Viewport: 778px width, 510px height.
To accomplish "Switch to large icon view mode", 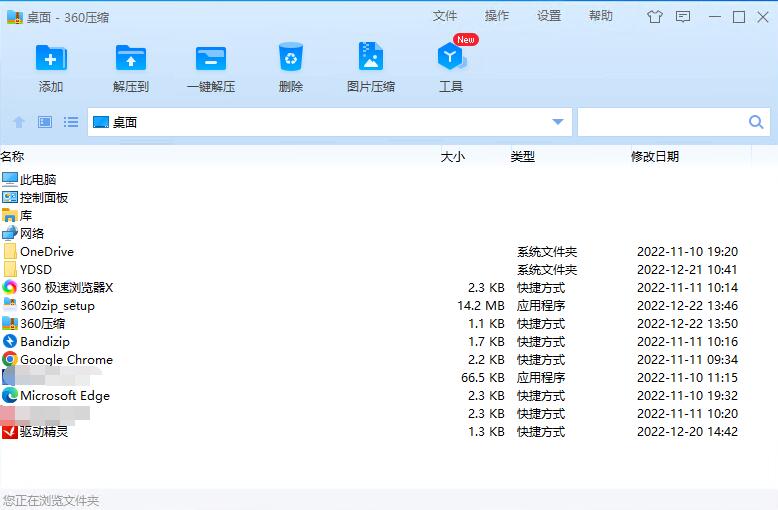I will (45, 122).
